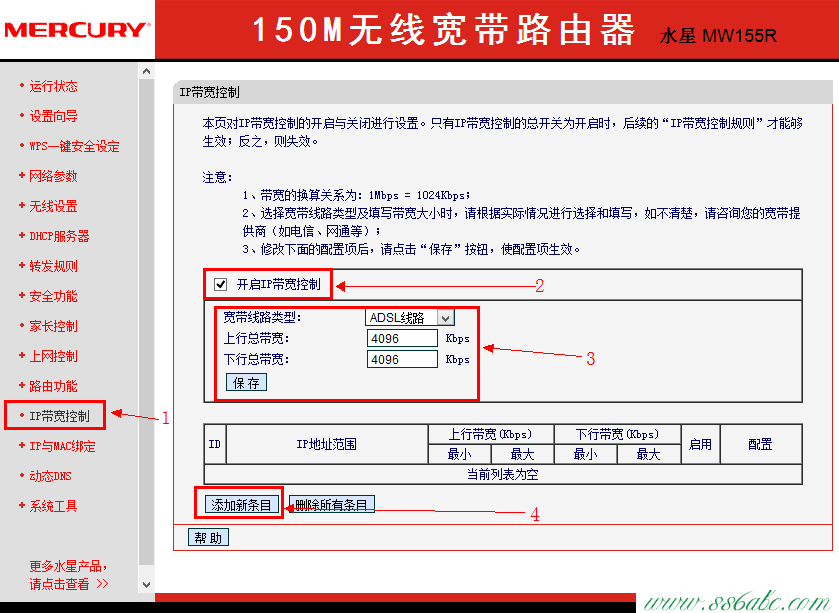Expand 系统工具 menu
This screenshot has width=839, height=613.
(x=53, y=505)
